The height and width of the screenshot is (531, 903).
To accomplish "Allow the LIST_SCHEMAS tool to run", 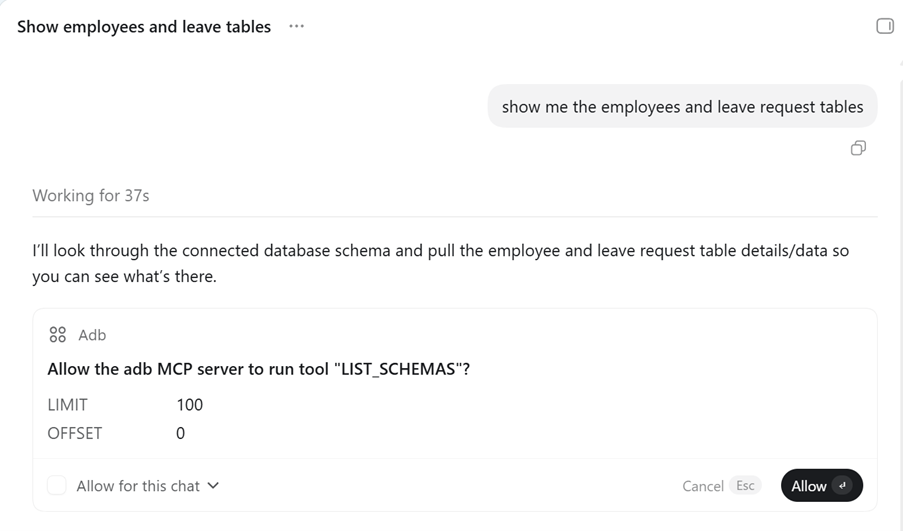I will [x=822, y=486].
